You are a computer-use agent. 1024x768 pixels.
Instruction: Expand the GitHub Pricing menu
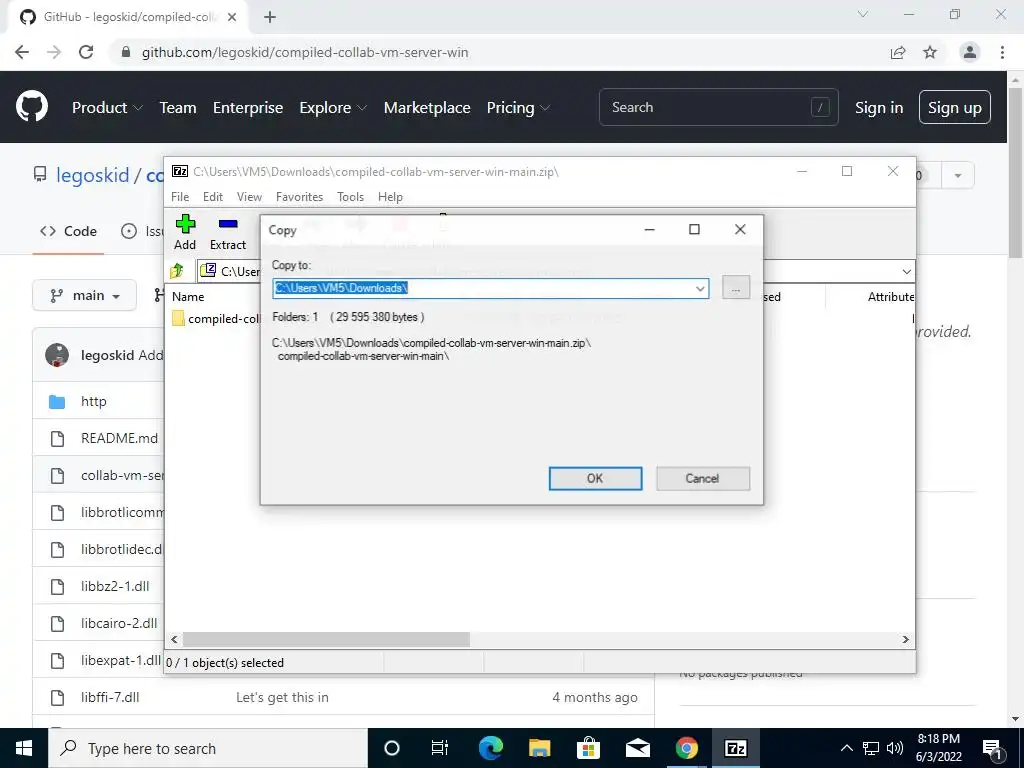[x=518, y=108]
